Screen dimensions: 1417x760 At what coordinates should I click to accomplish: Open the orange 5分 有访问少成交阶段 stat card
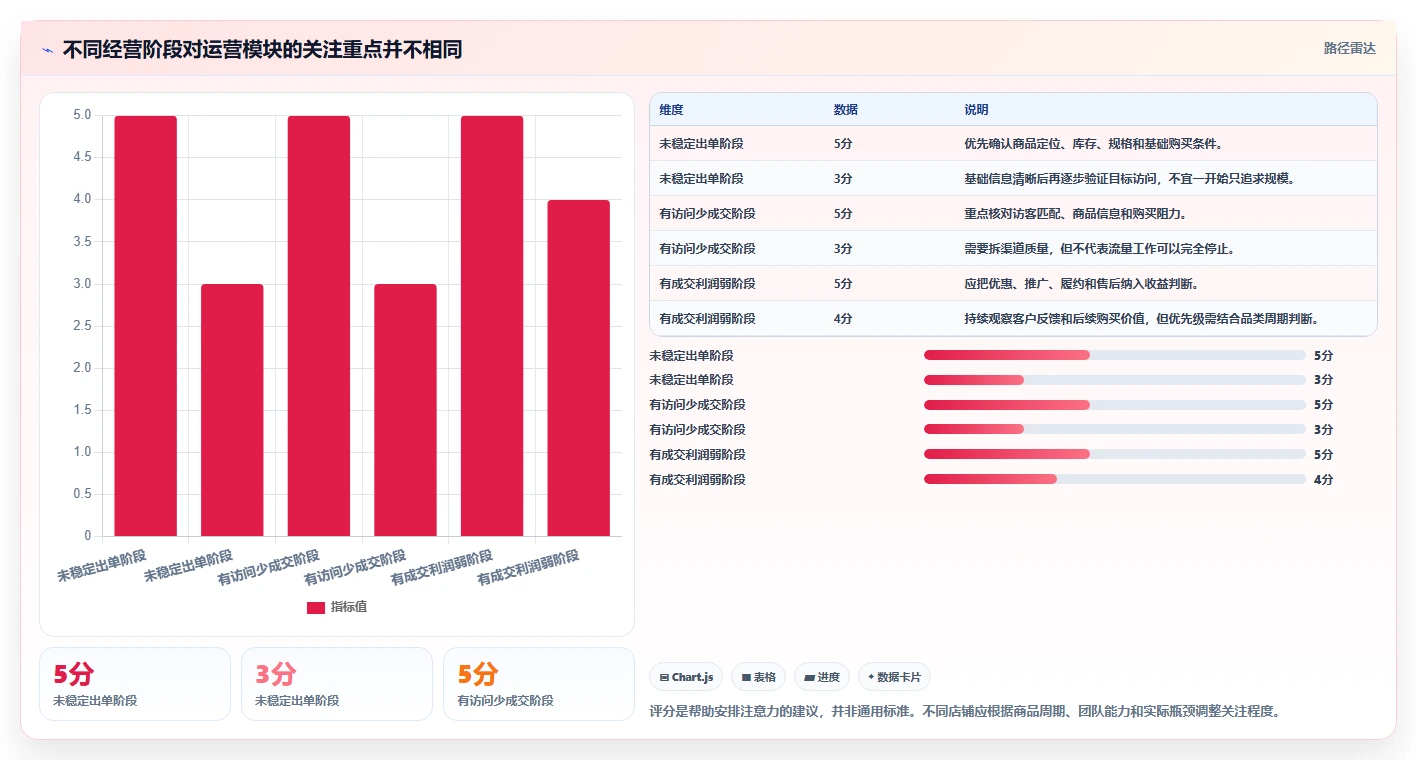(x=539, y=684)
